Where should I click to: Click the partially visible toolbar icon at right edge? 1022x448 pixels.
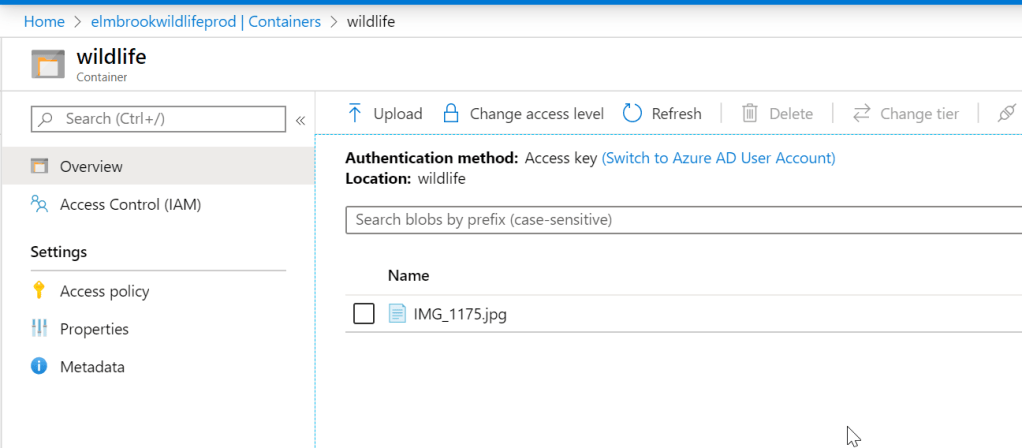coord(1006,114)
